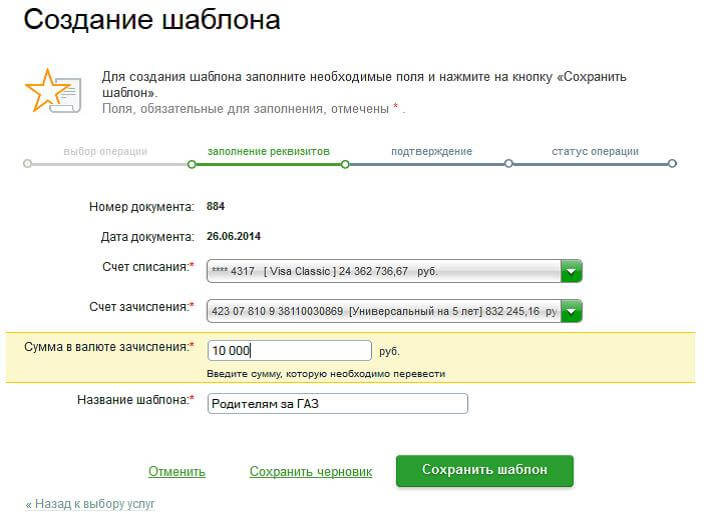Click the green circle ending 'заполнение реквизитов'

tap(345, 164)
